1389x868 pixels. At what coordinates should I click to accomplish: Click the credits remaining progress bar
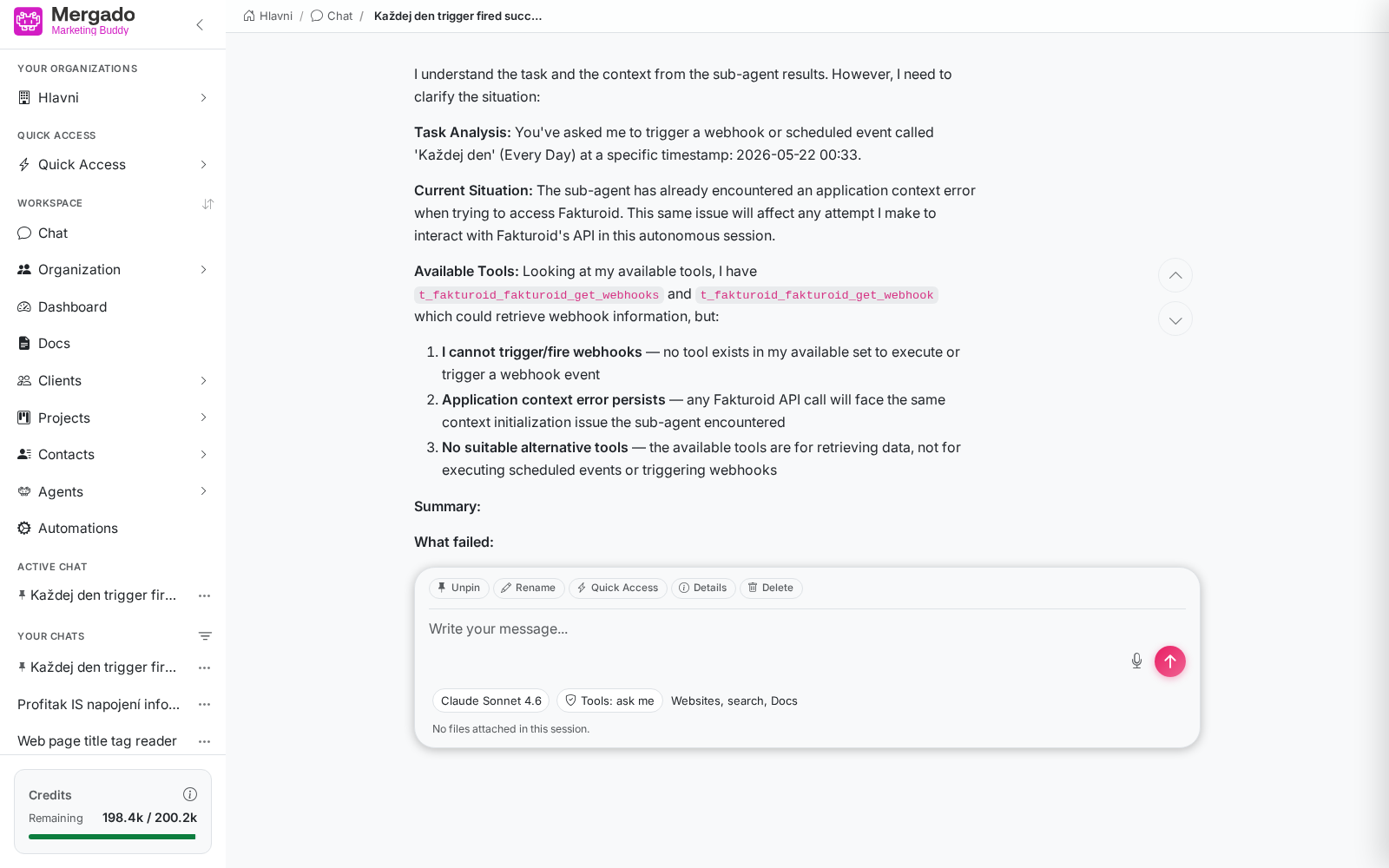[x=113, y=837]
